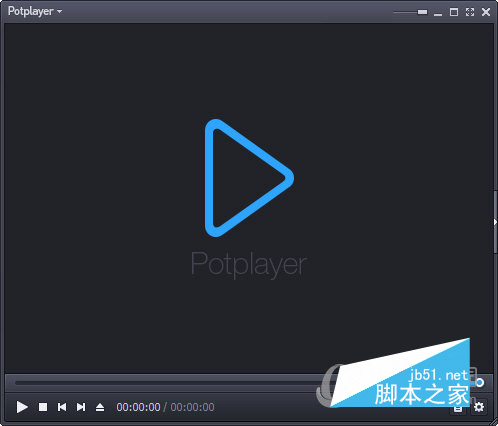Open a file with the eject button

[100, 407]
